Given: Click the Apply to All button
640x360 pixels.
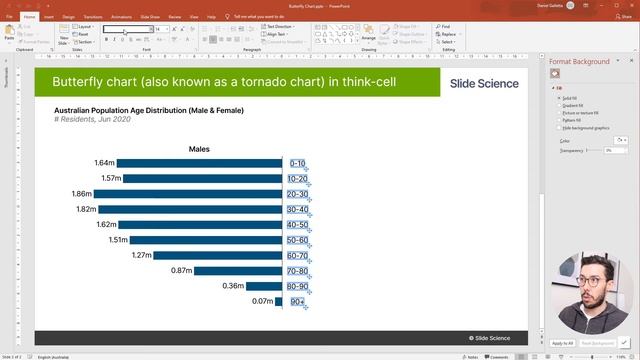Looking at the screenshot, I should click(562, 343).
